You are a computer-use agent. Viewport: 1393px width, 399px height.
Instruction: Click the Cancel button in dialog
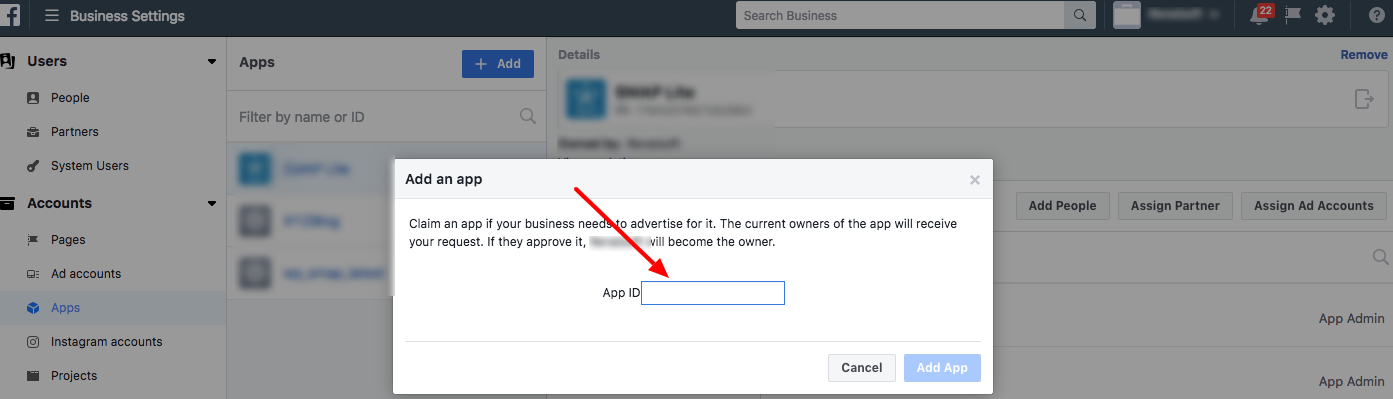tap(861, 368)
